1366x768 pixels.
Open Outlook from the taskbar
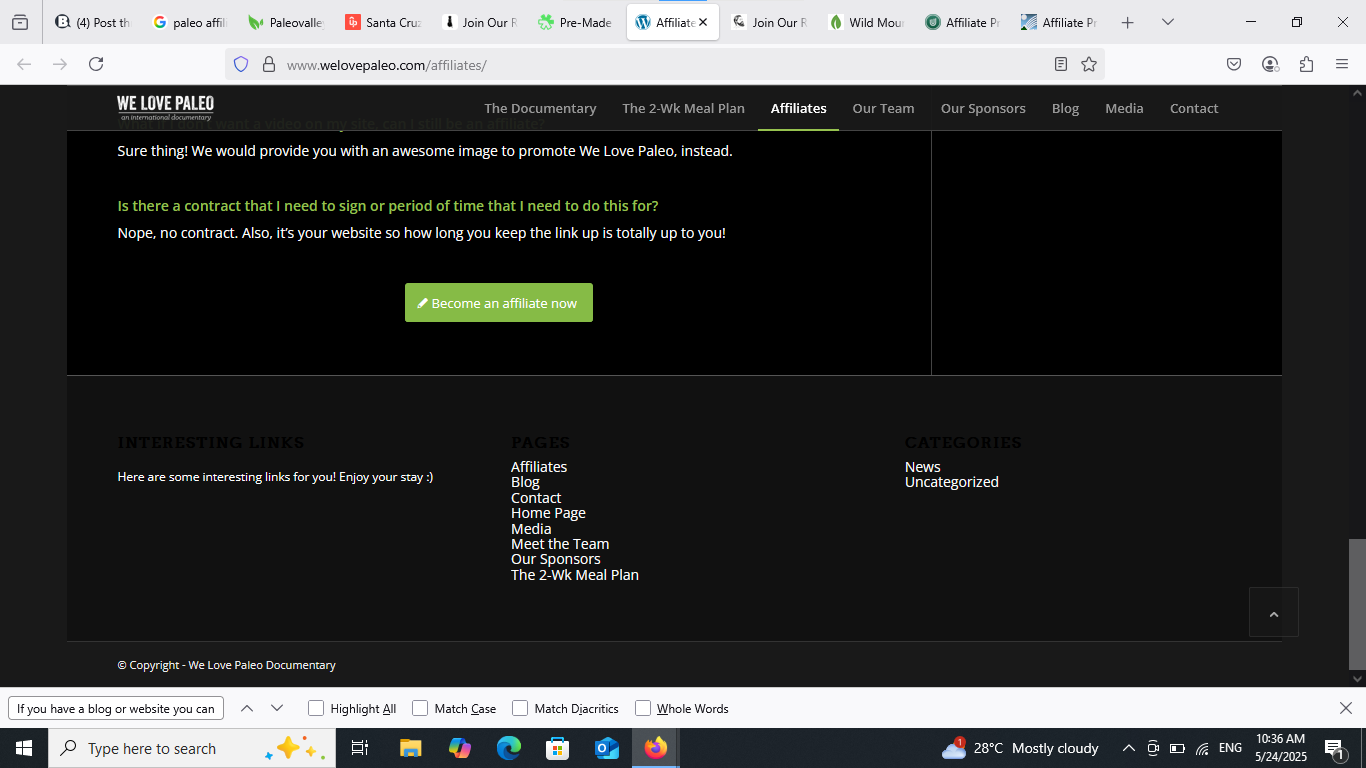coord(606,748)
